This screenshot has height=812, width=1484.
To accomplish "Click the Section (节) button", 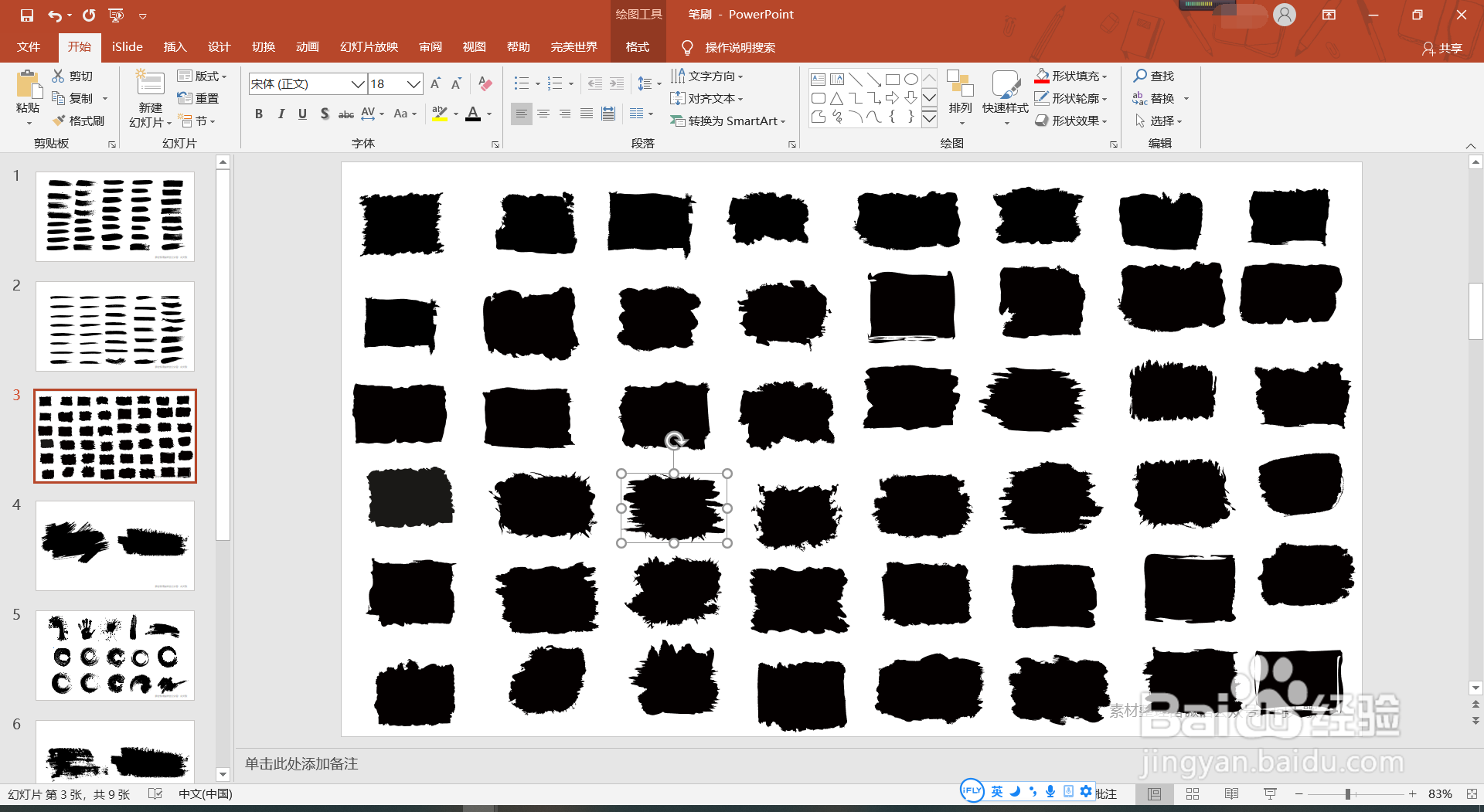I will (196, 121).
